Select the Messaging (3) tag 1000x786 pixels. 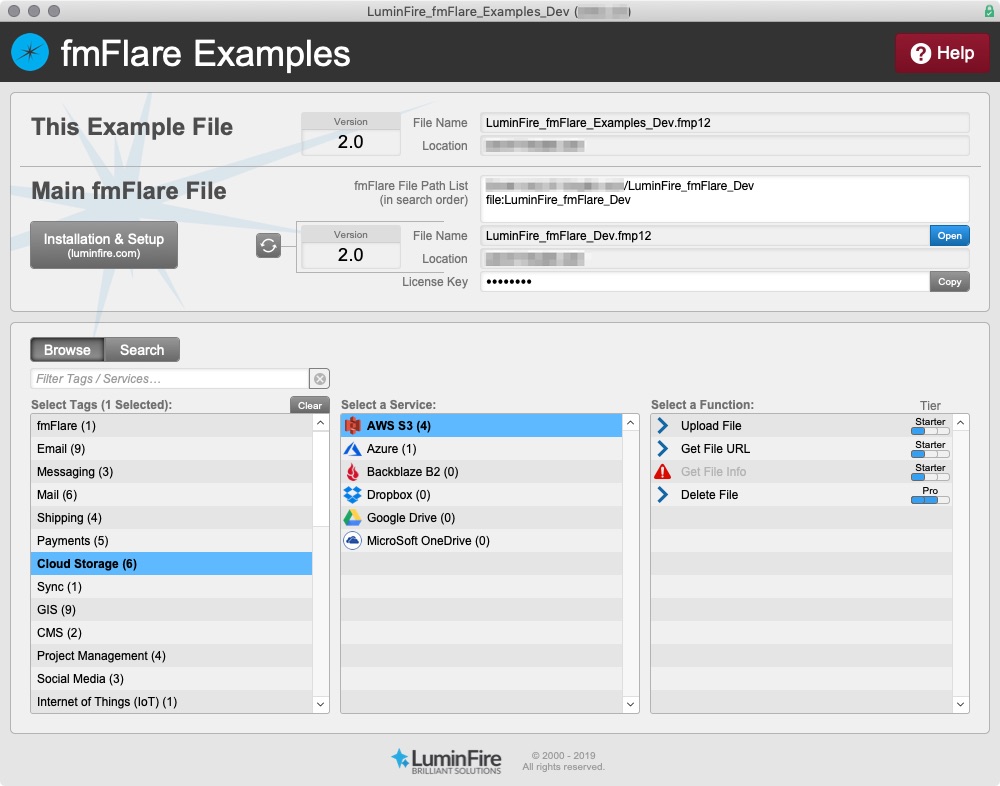click(172, 471)
